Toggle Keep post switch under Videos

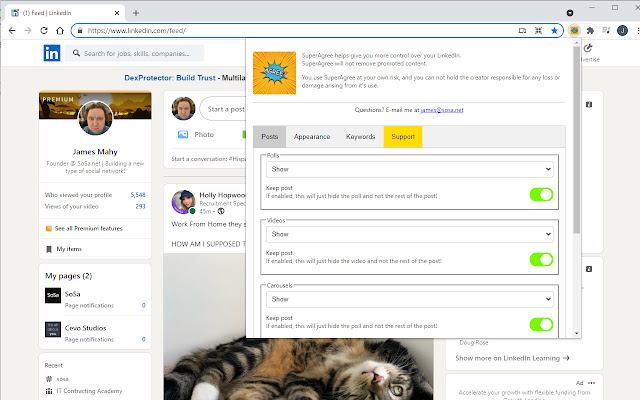[541, 259]
